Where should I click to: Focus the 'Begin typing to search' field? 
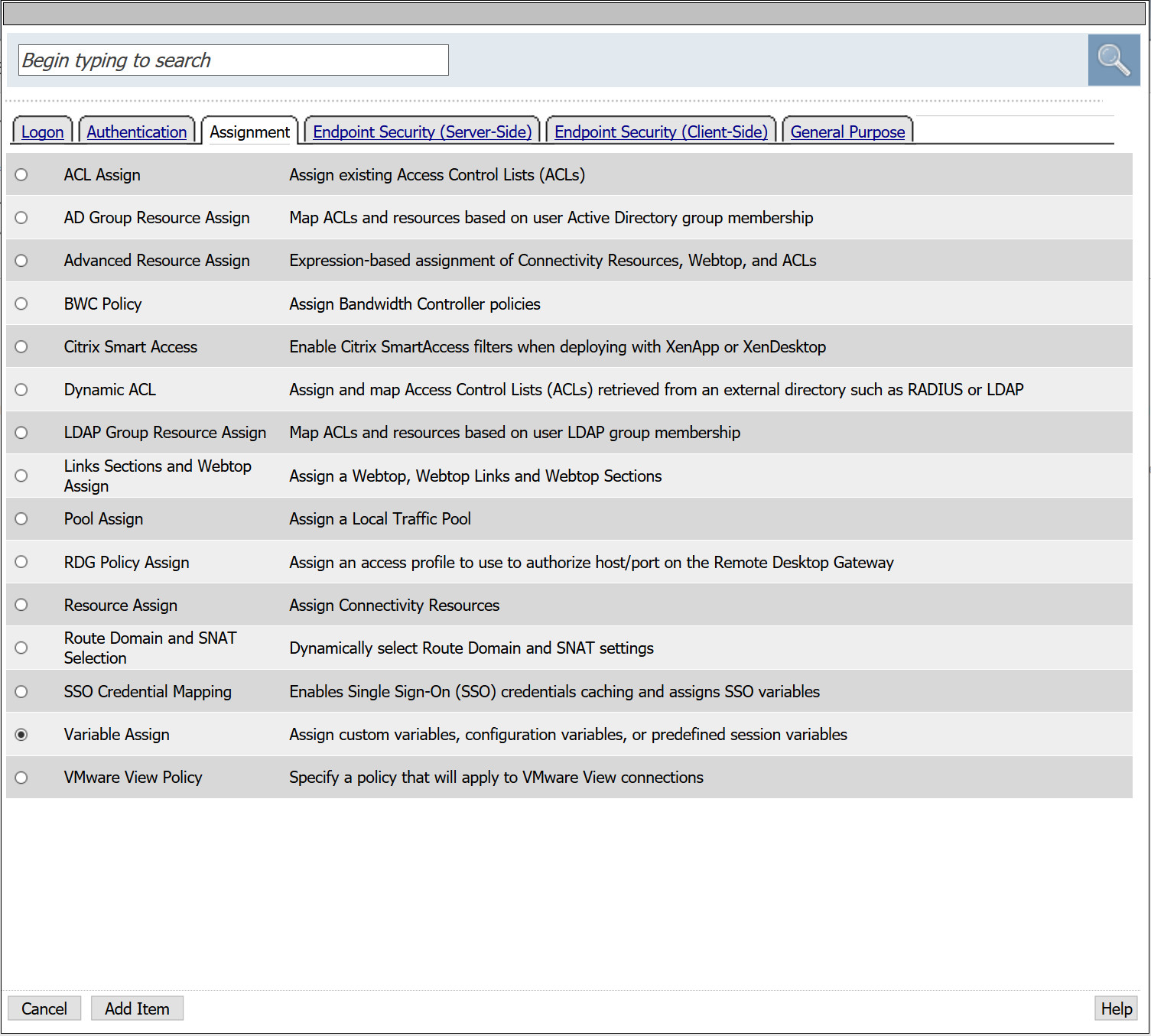pos(233,60)
